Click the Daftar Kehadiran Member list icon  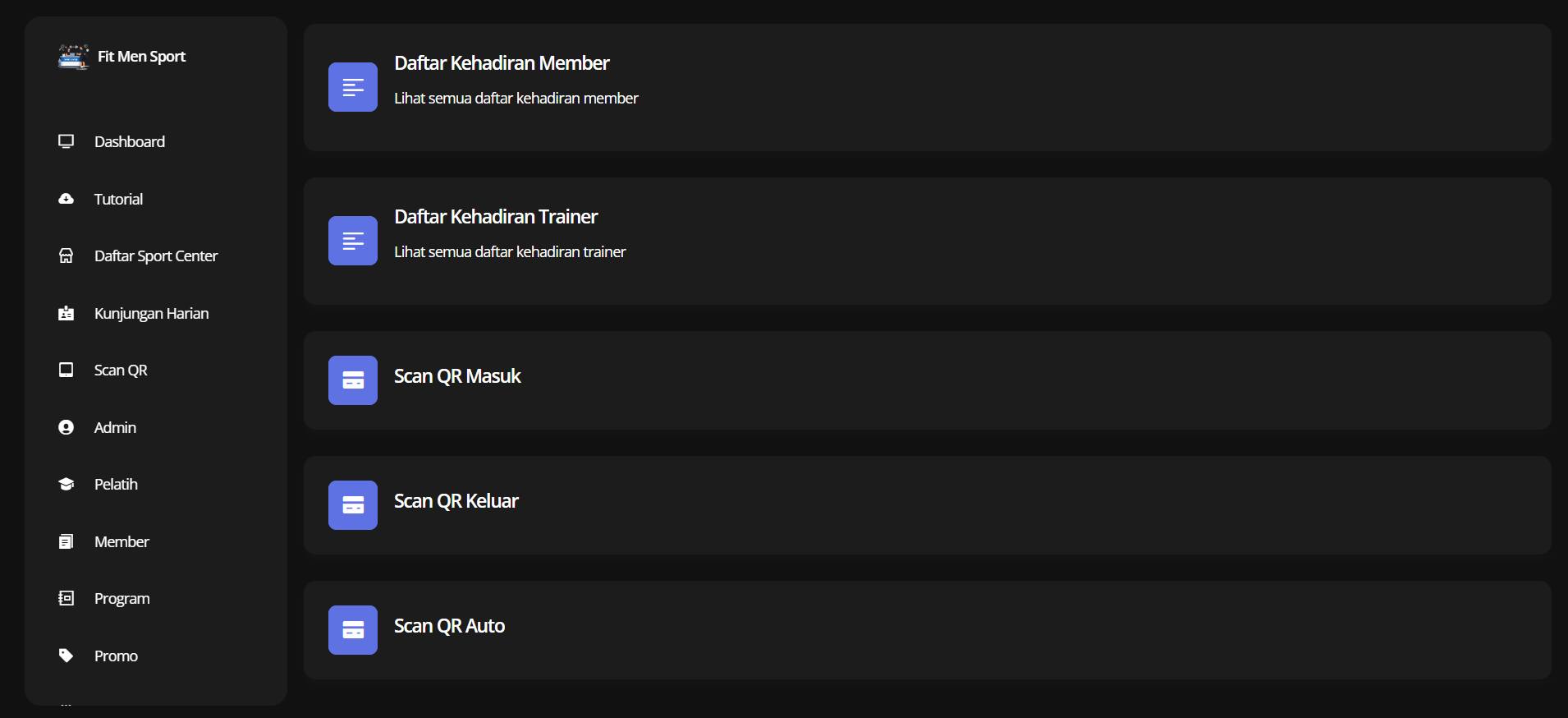353,87
